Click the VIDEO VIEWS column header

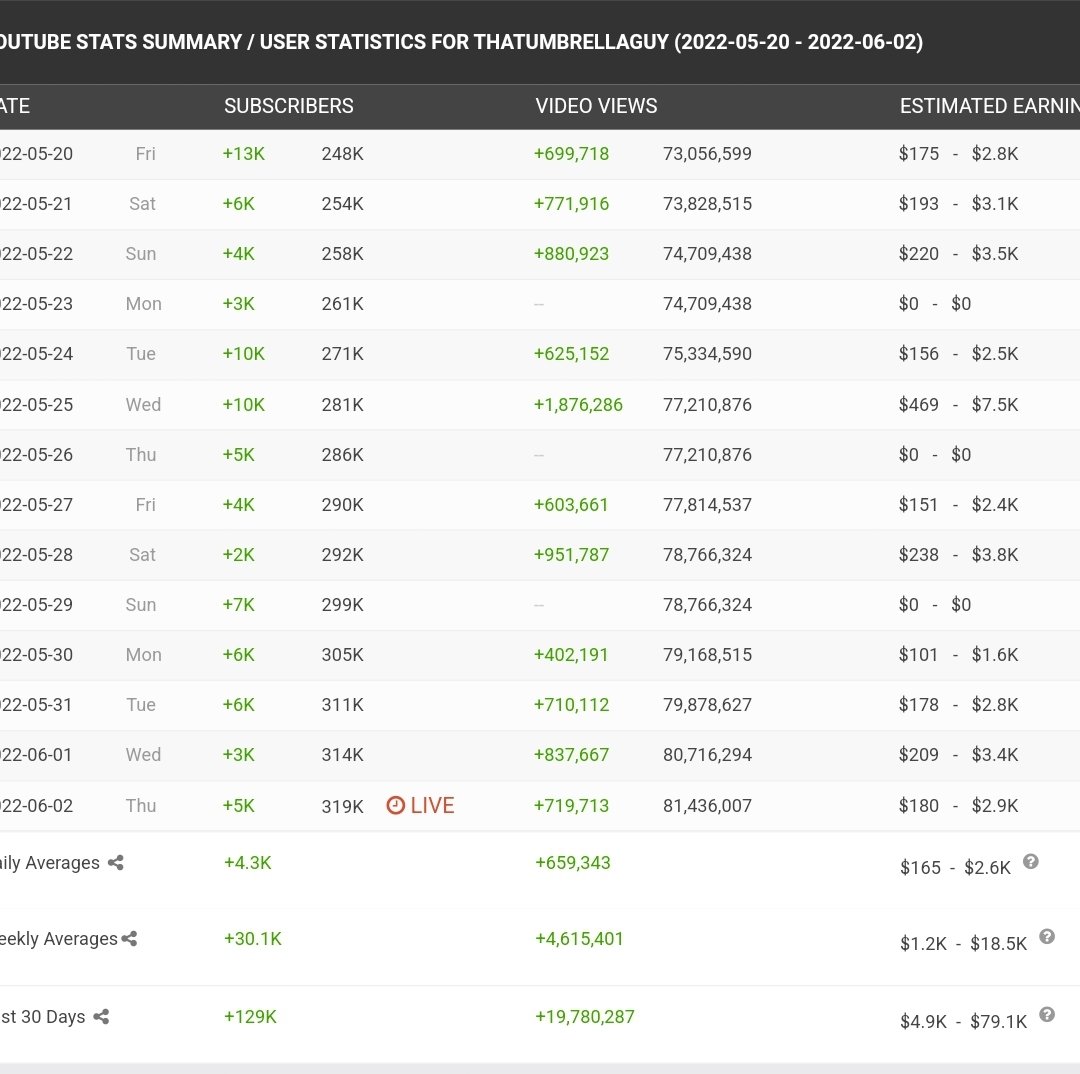[x=596, y=106]
